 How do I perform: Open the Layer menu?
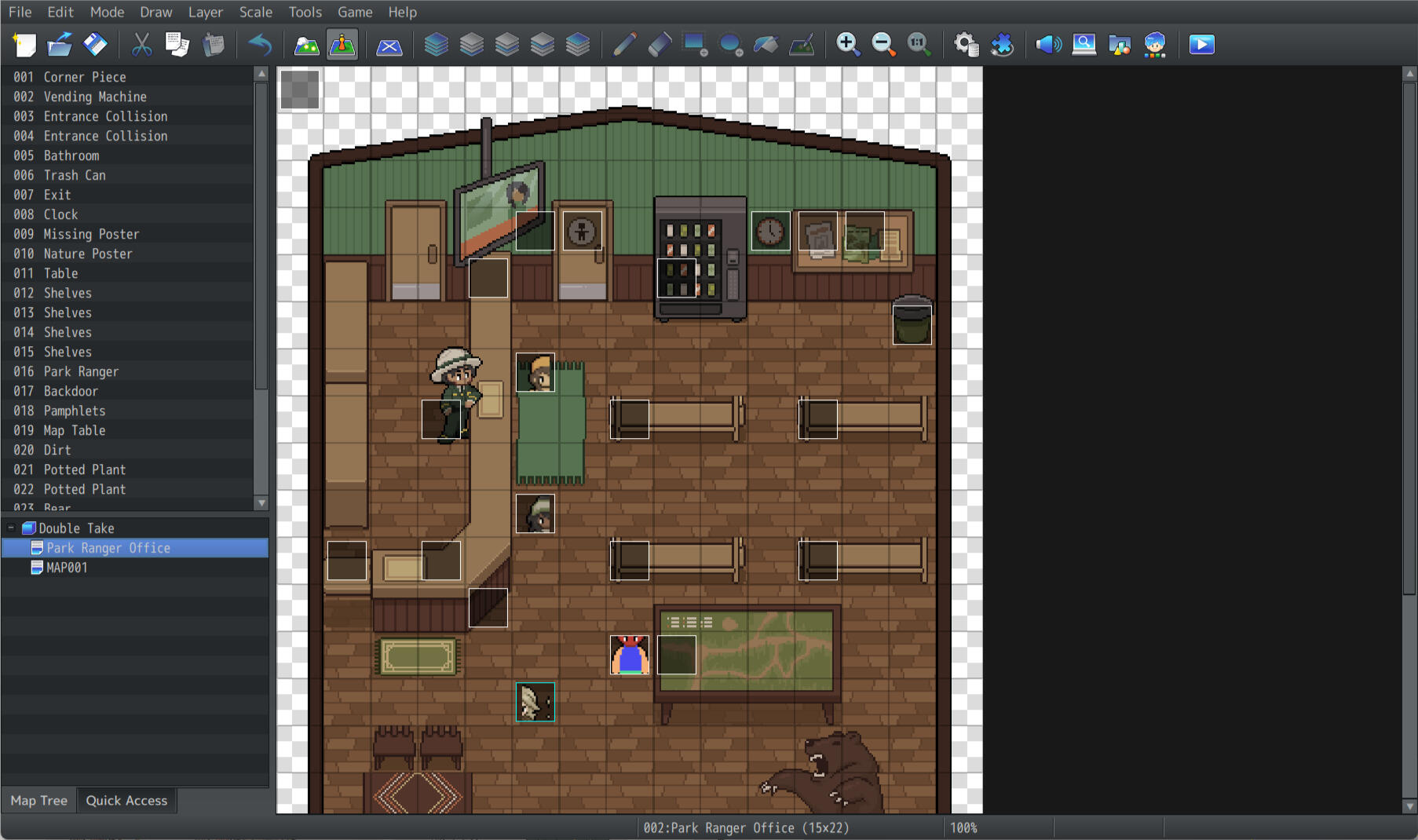[205, 12]
